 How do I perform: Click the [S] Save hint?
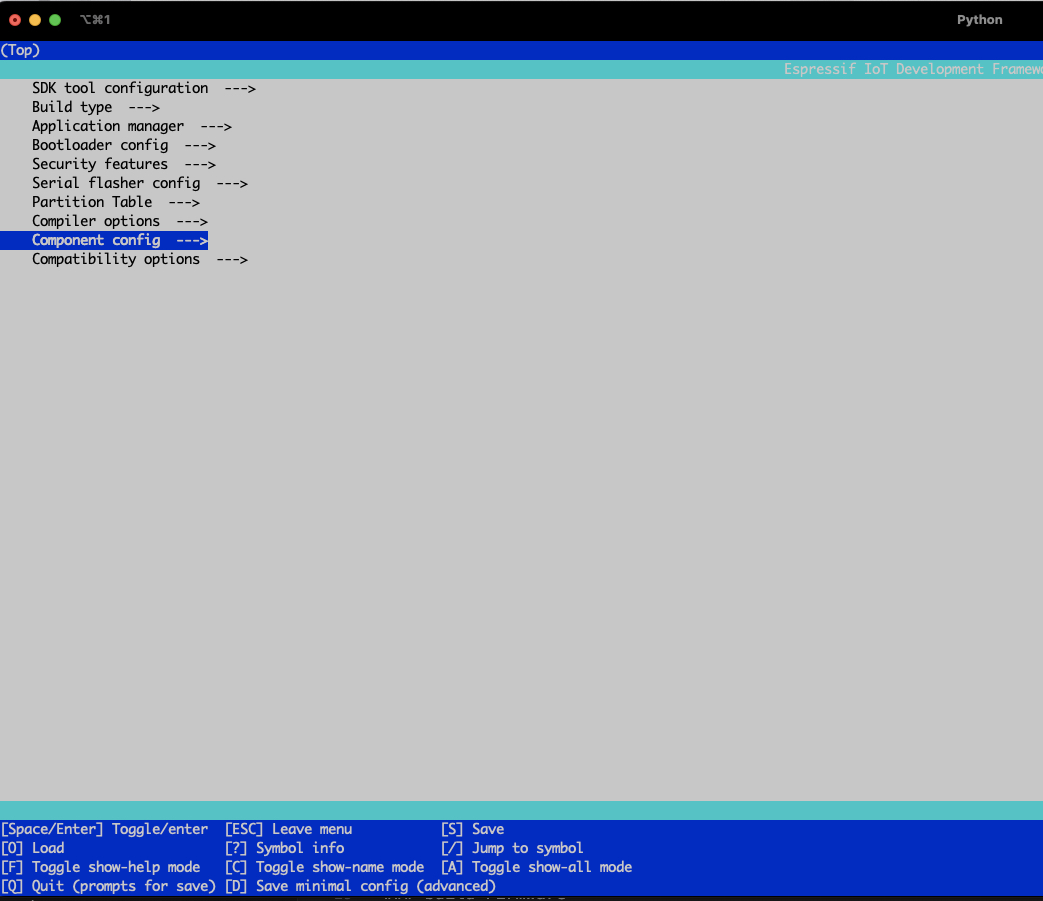point(472,829)
